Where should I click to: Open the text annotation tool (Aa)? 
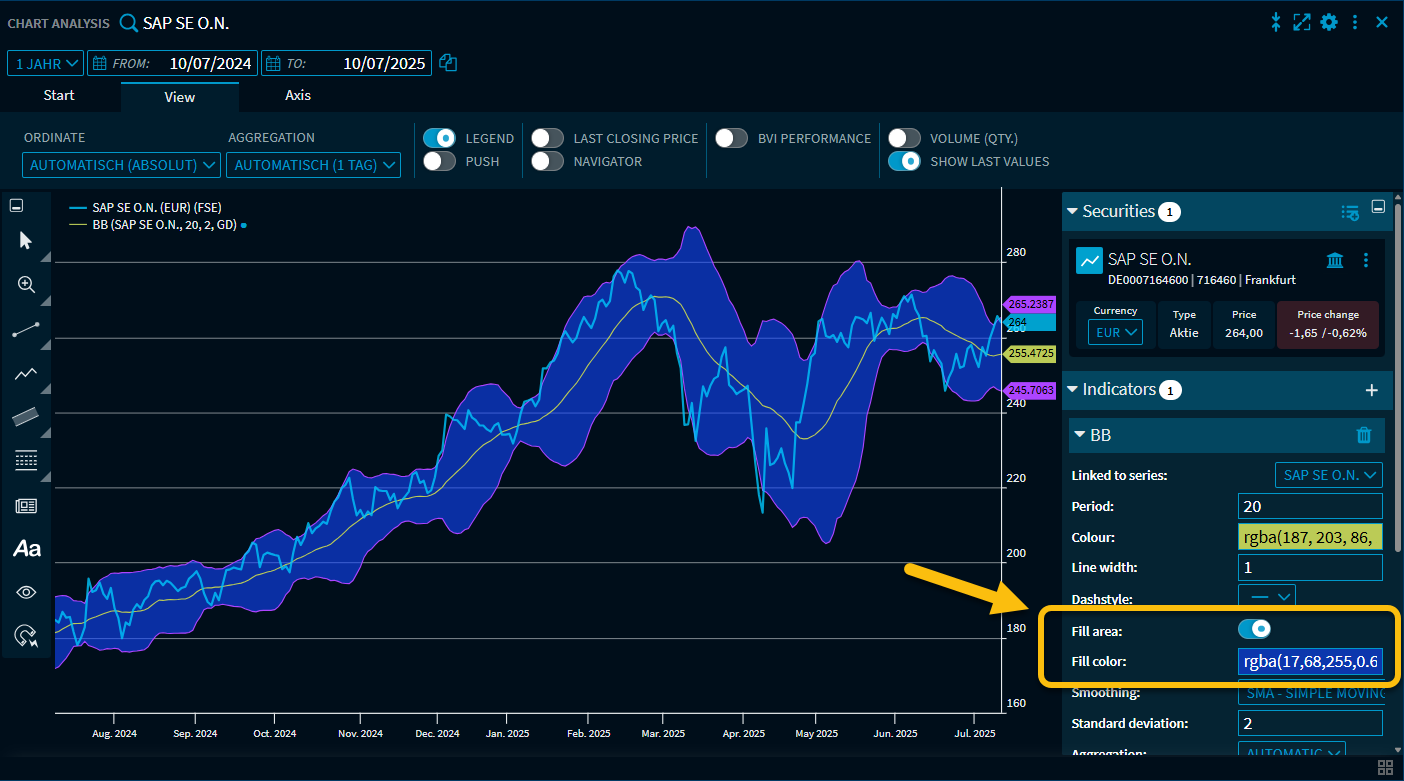coord(27,548)
